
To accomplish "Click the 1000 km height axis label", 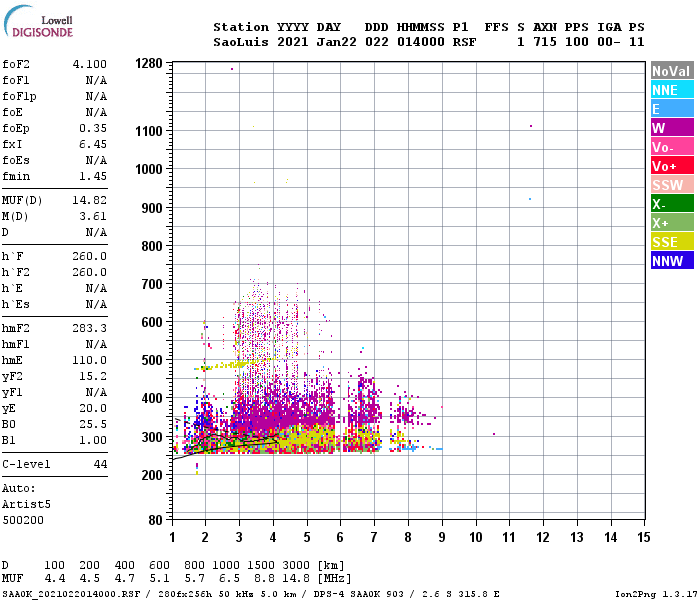I will click(x=149, y=169).
